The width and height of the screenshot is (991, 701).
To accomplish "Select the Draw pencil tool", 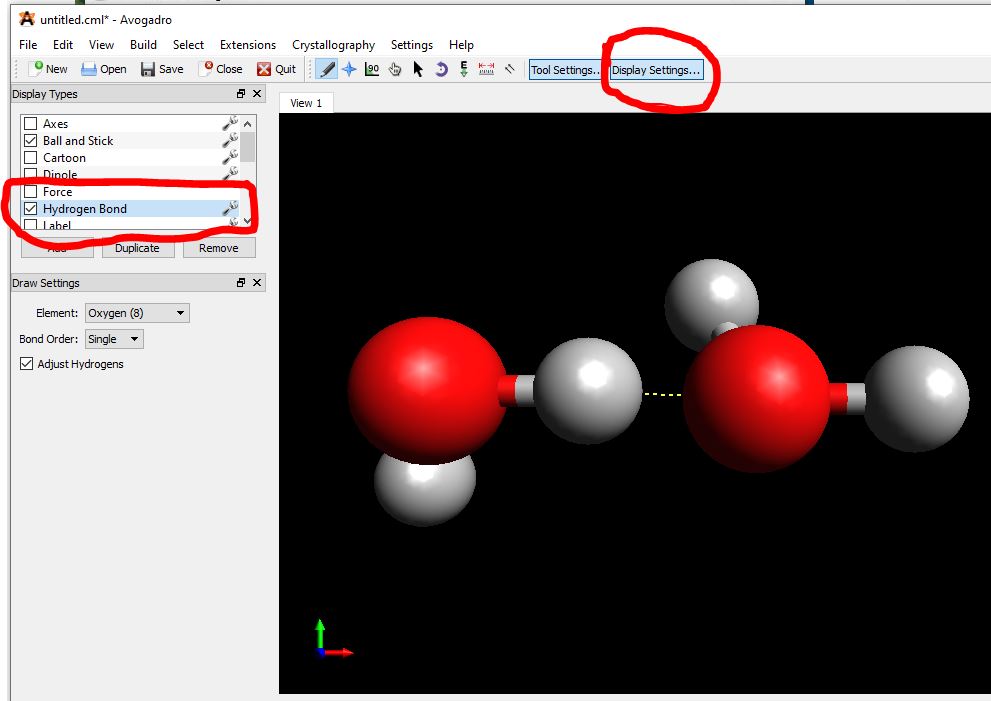I will pos(326,69).
